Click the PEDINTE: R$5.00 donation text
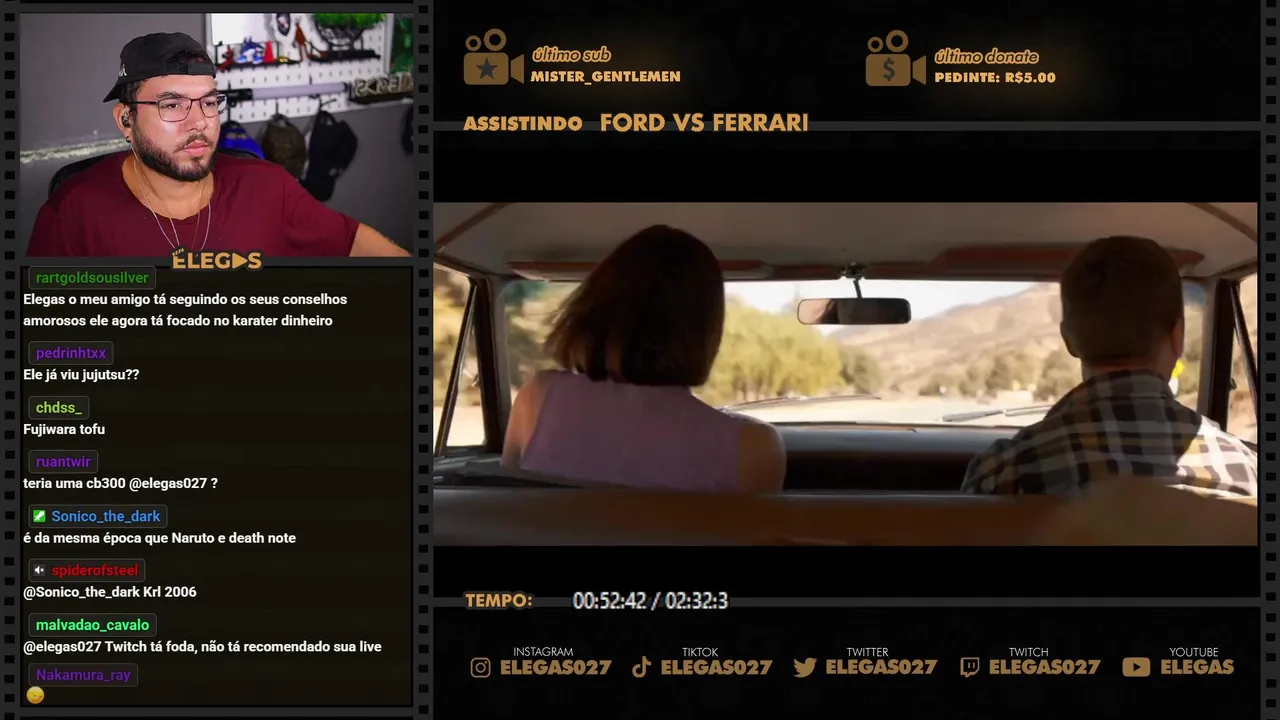Viewport: 1280px width, 720px height. pos(995,77)
